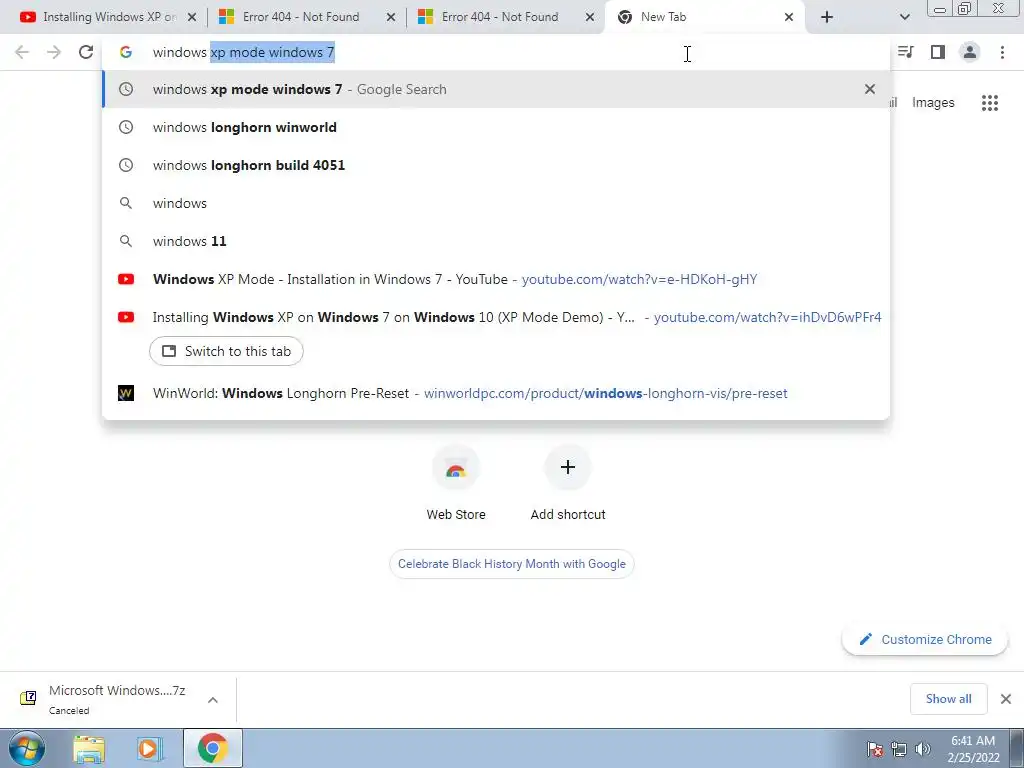The height and width of the screenshot is (768, 1024).
Task: Close the 'Installing Windows XP' tab
Action: 192,17
